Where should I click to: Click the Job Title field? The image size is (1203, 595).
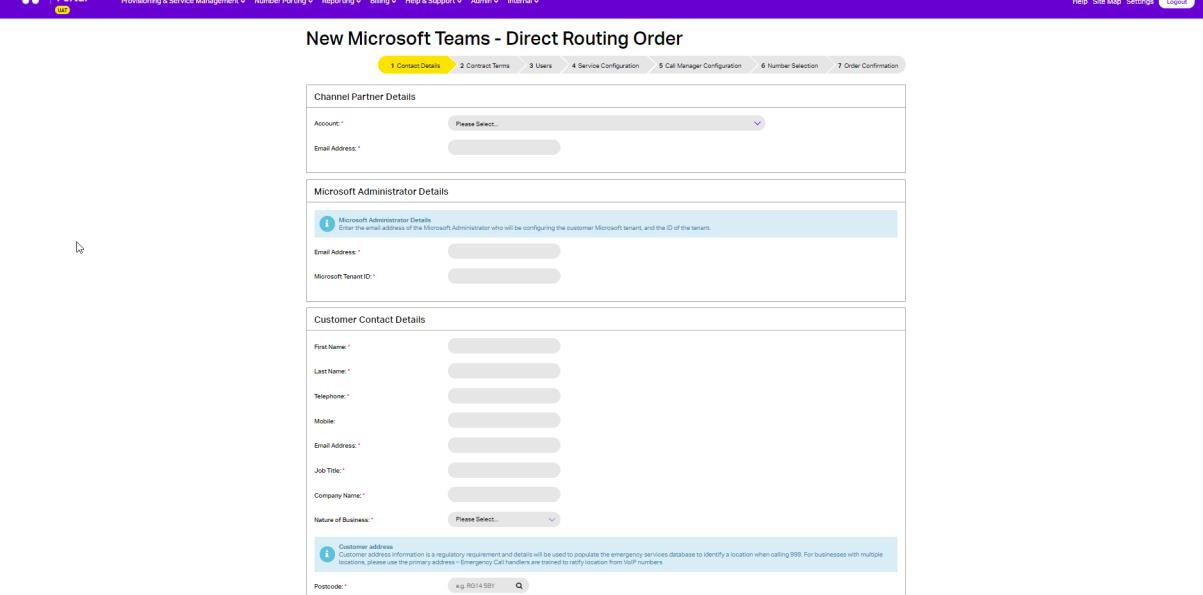pyautogui.click(x=504, y=470)
